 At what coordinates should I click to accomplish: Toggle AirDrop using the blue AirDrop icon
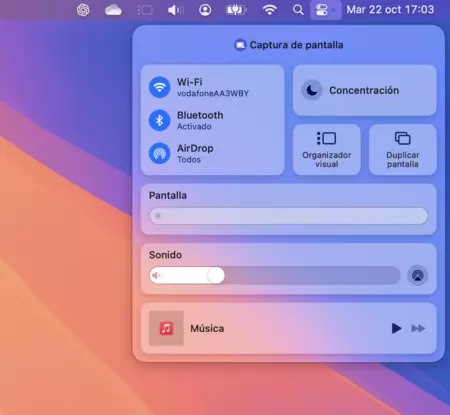click(159, 153)
